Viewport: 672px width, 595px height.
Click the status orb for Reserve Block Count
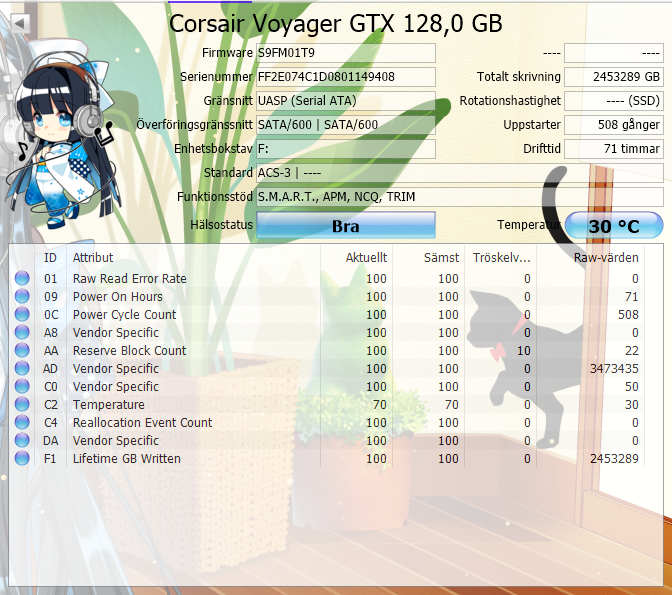coord(22,350)
